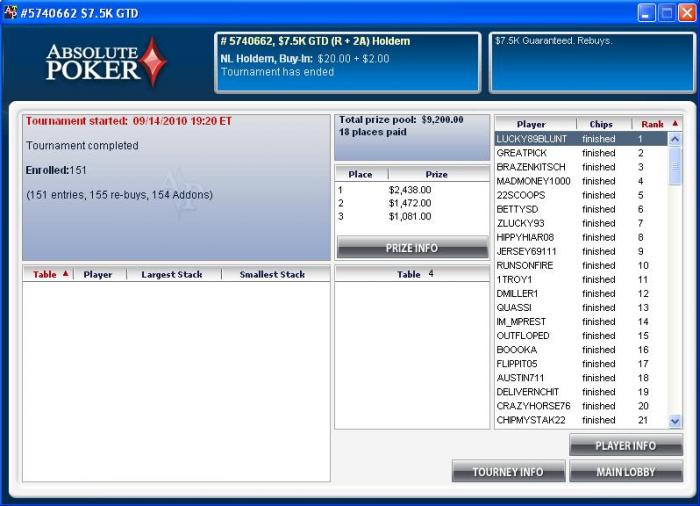Select player FLIPPIT05
Viewport: 700px width, 506px height.
click(581, 364)
